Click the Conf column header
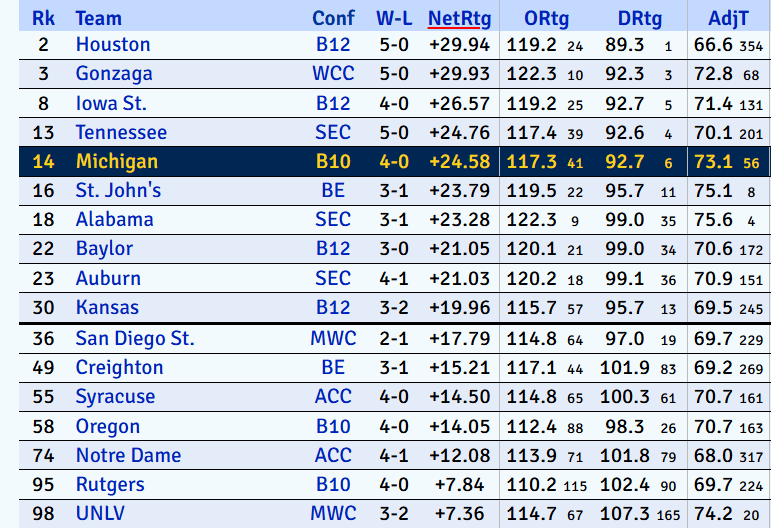 (333, 18)
